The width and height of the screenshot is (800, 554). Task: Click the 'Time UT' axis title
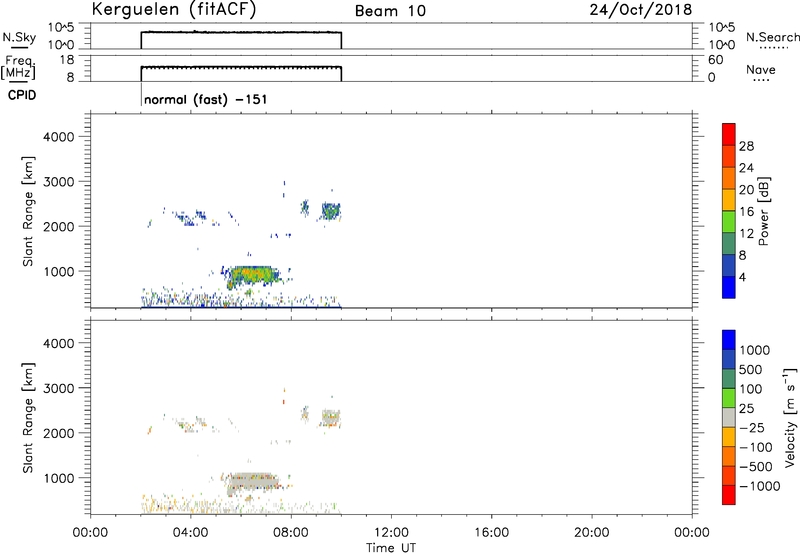point(391,548)
